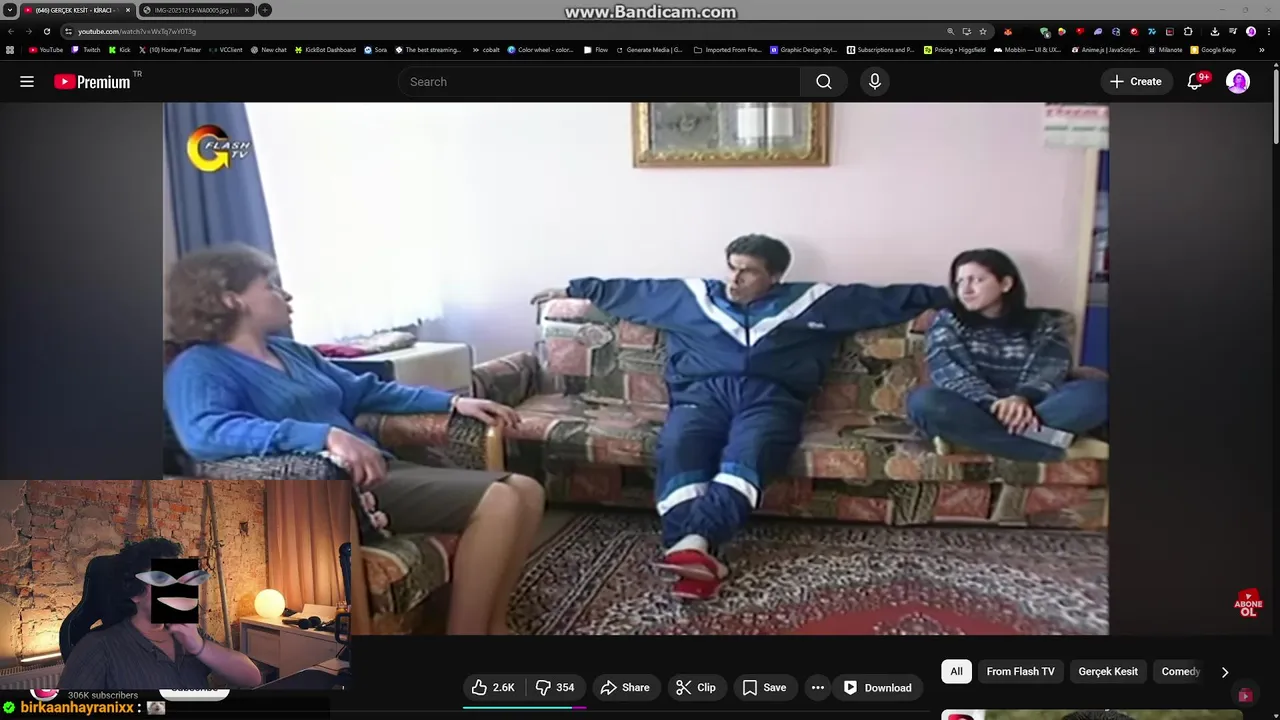The image size is (1280, 720).
Task: Click the install/cast screen icon in address bar
Action: (967, 31)
